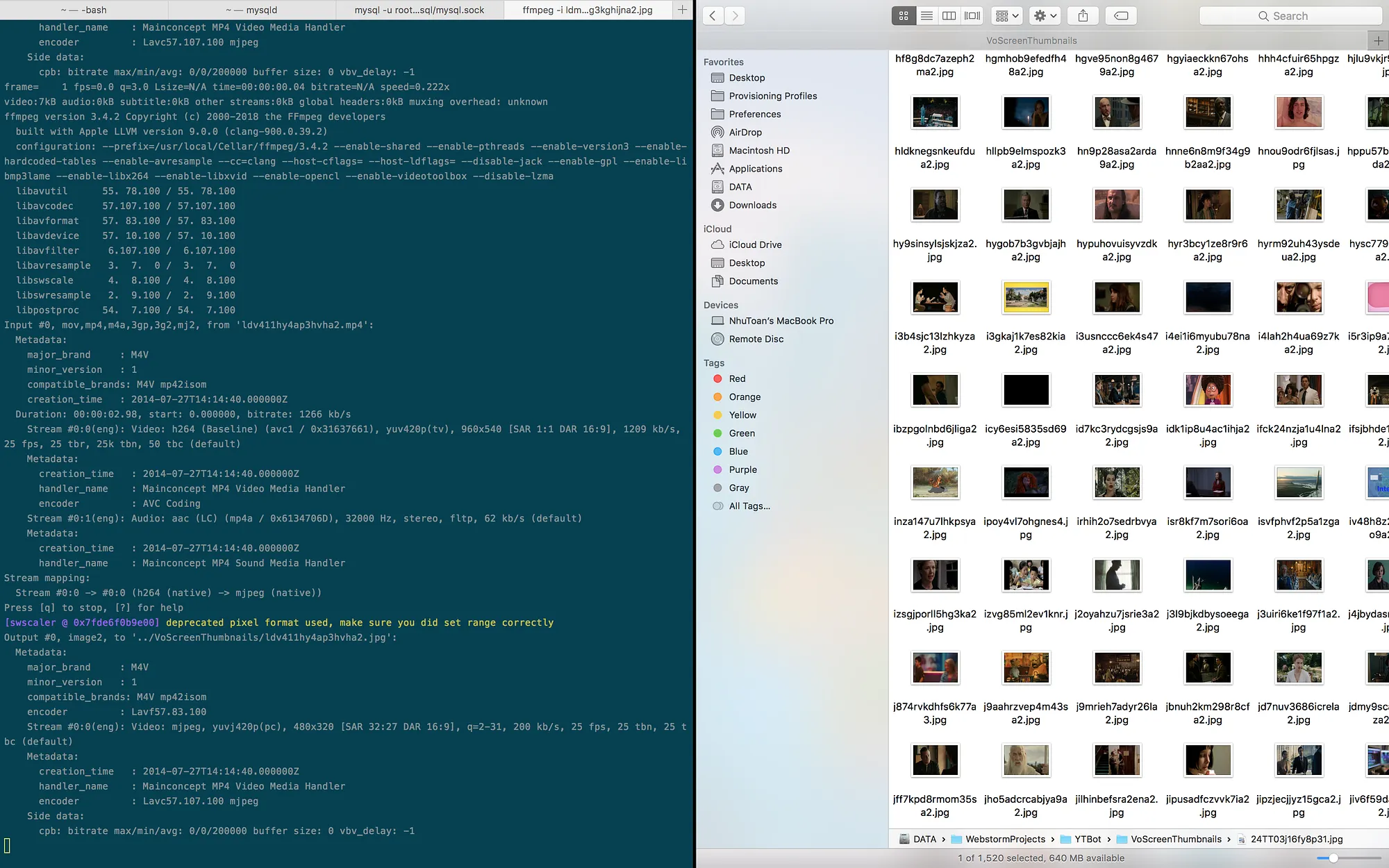Open Desktop in Favorites sidebar
This screenshot has height=868, width=1389.
click(747, 78)
